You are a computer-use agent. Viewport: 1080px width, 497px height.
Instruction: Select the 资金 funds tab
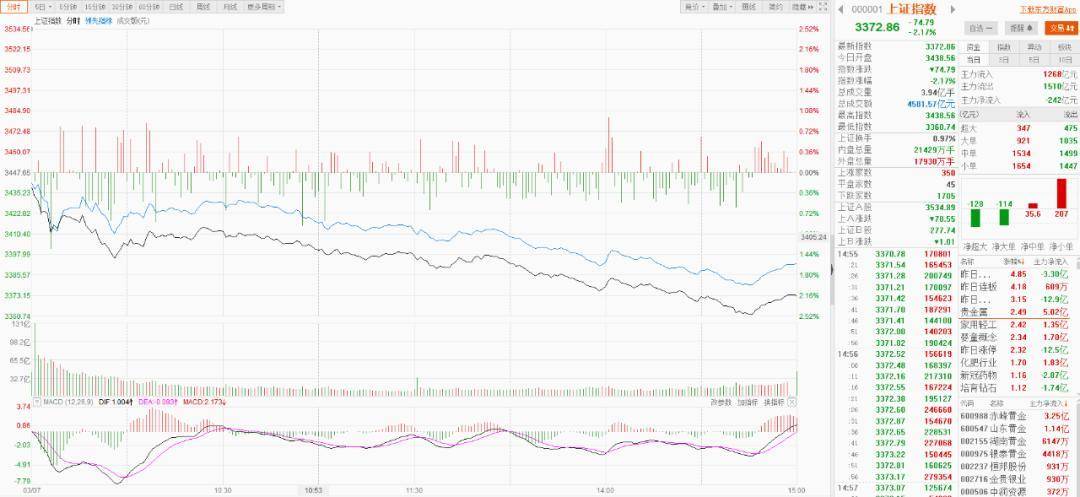[x=973, y=47]
